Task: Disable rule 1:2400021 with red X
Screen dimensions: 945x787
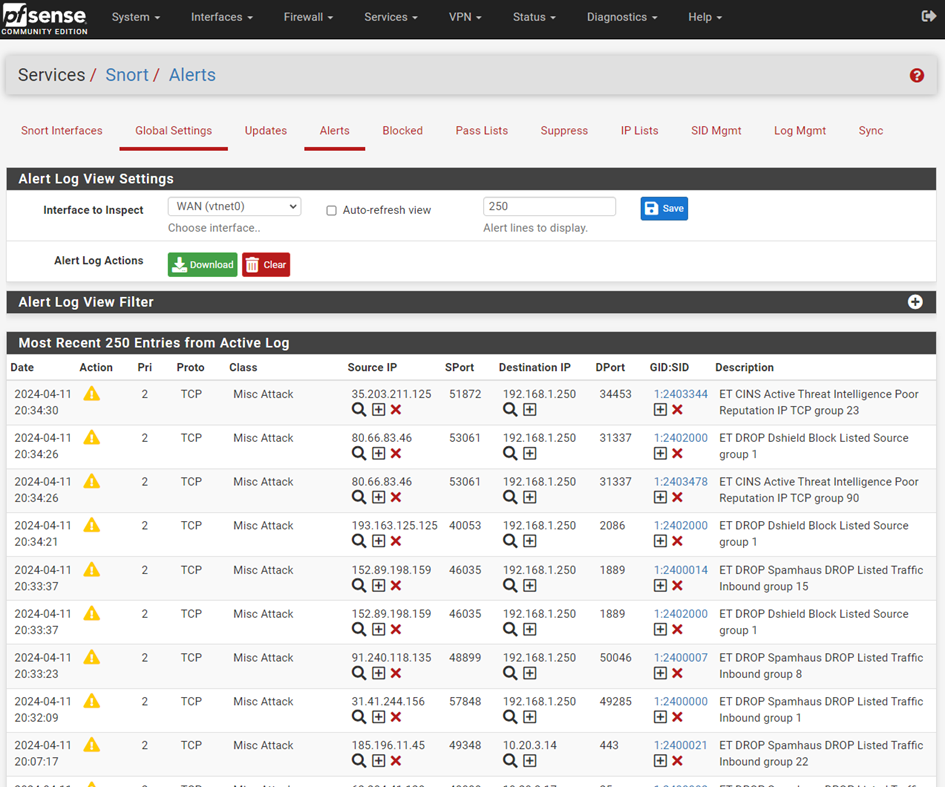Action: pyautogui.click(x=677, y=761)
